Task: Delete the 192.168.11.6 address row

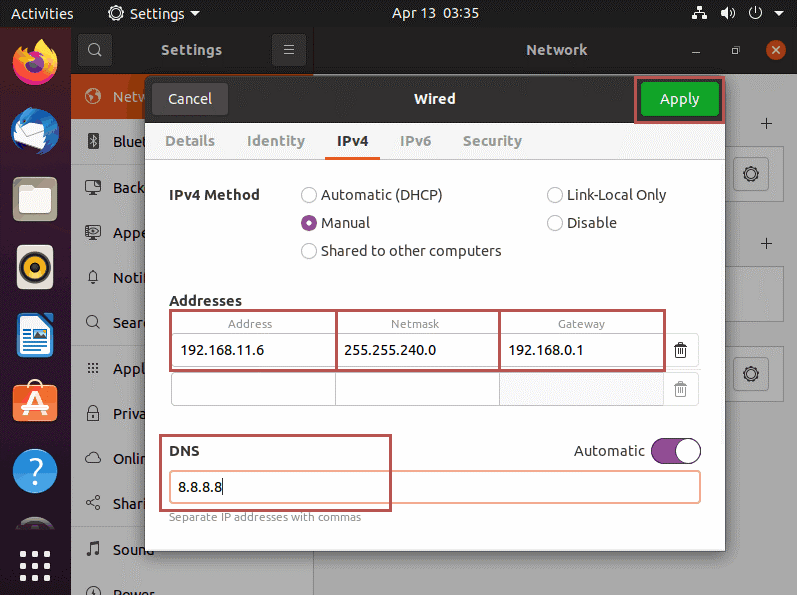Action: (680, 350)
